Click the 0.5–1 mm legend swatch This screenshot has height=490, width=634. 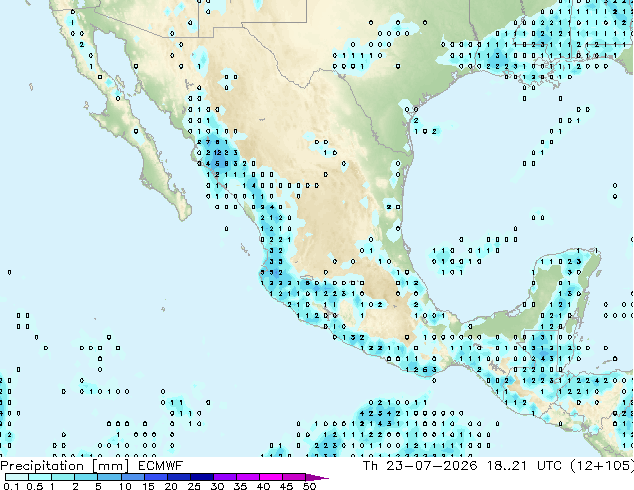click(x=40, y=477)
